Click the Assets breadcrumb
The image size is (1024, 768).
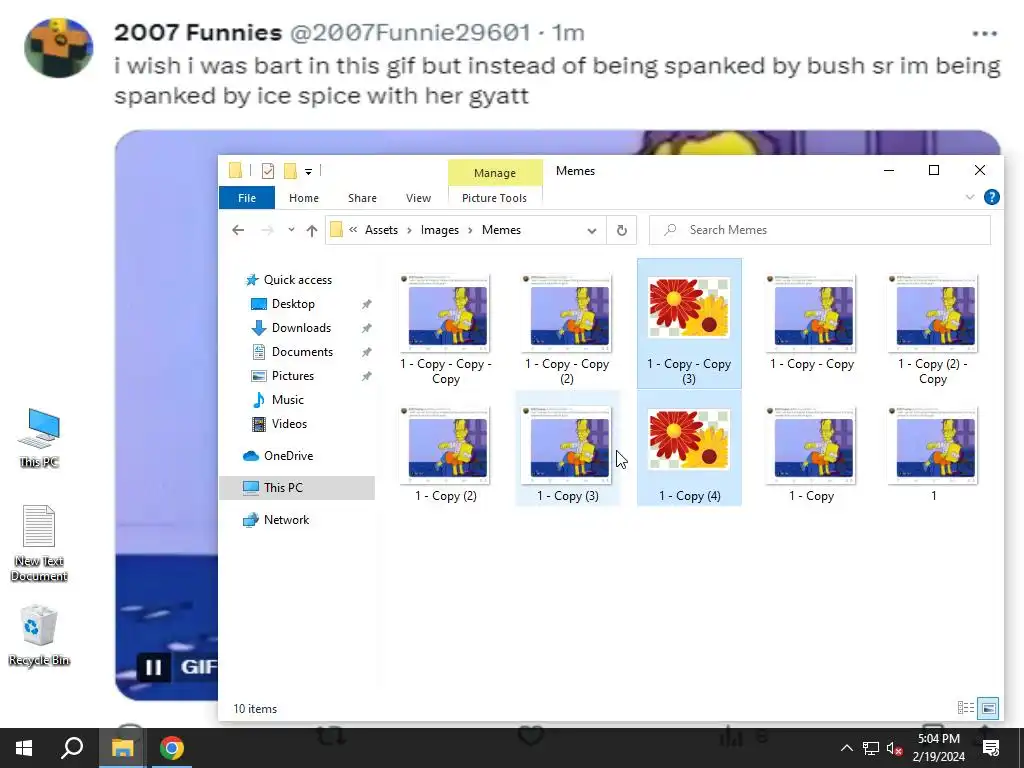381,230
